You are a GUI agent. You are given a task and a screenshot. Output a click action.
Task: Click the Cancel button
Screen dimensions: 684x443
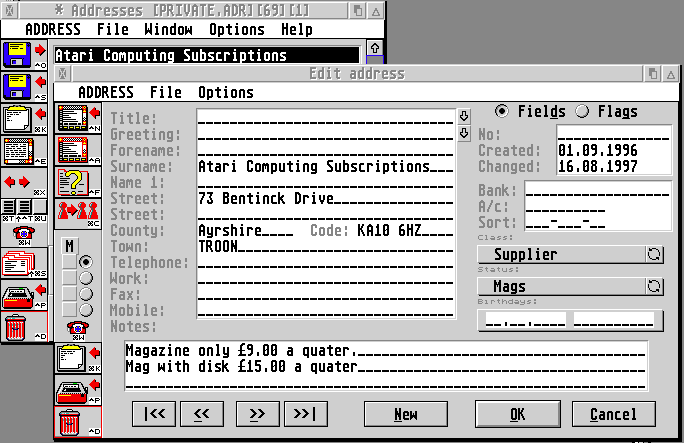pyautogui.click(x=613, y=414)
